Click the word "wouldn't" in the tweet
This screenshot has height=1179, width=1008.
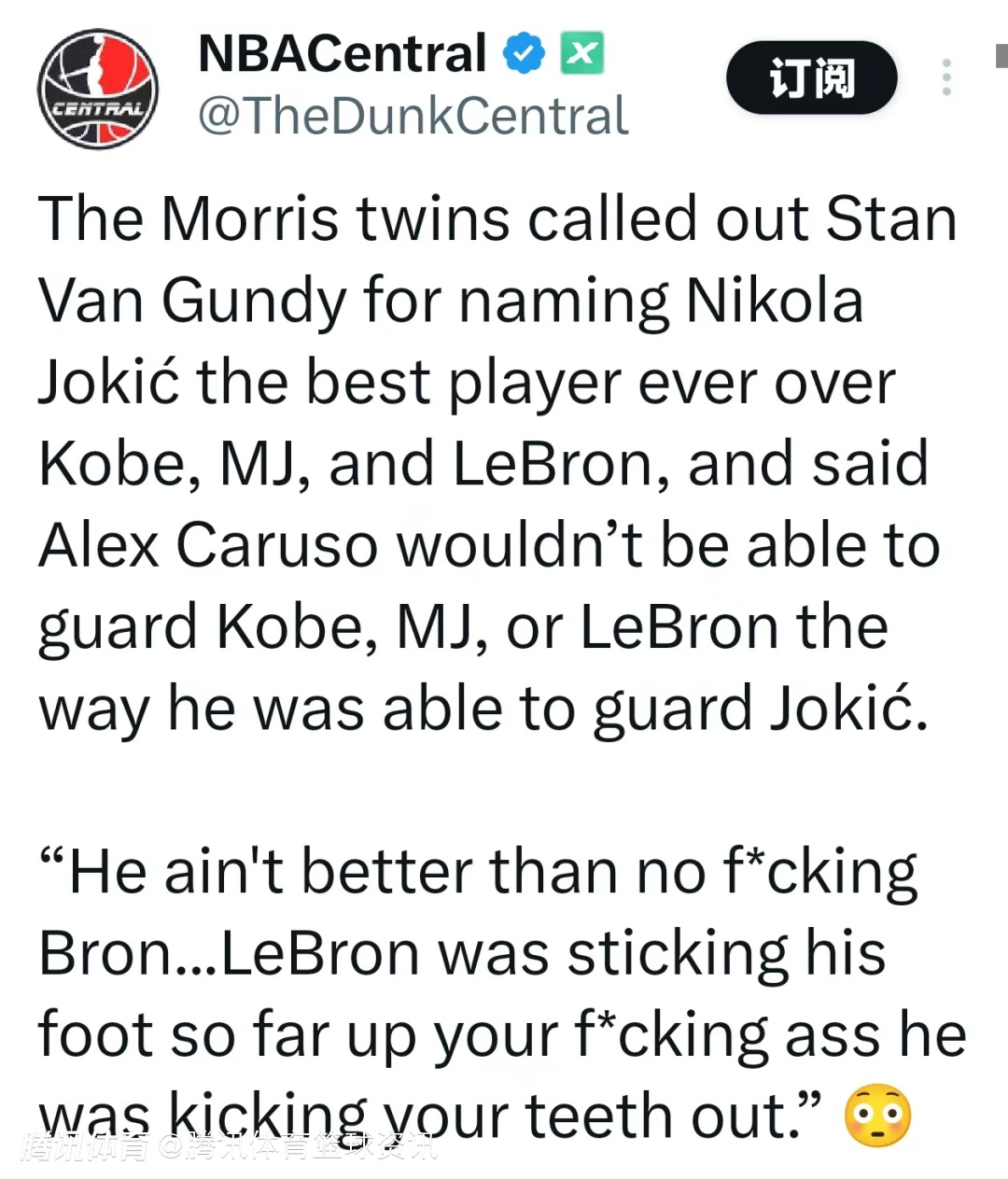(x=521, y=545)
